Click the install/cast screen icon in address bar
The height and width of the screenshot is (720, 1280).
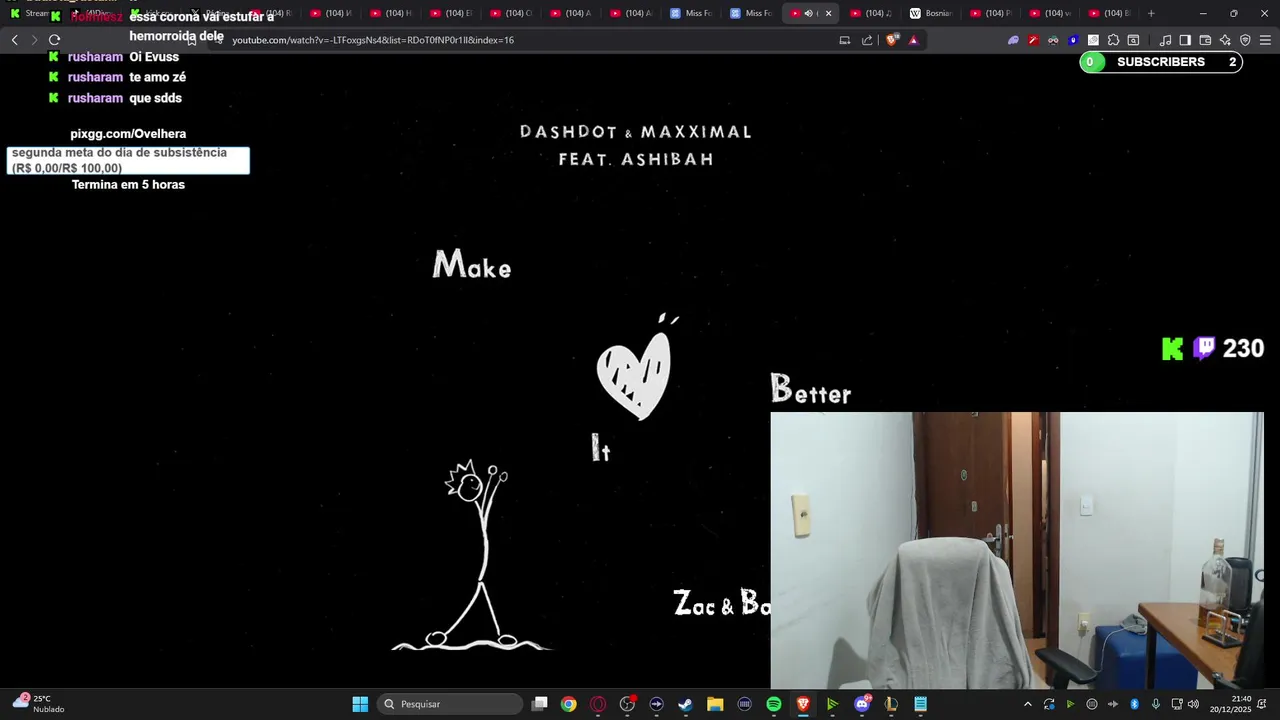845,40
